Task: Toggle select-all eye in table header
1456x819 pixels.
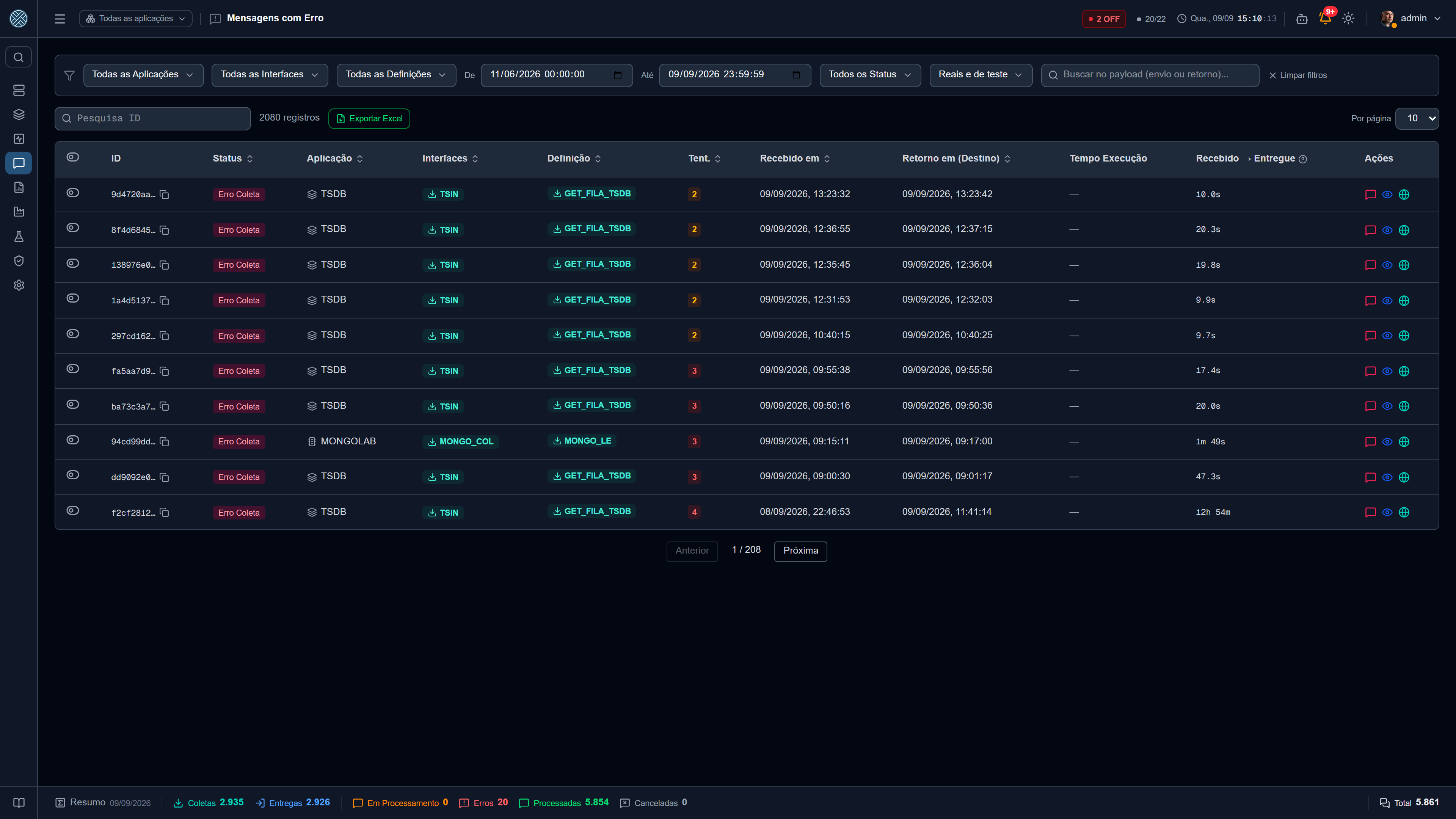Action: click(x=73, y=157)
